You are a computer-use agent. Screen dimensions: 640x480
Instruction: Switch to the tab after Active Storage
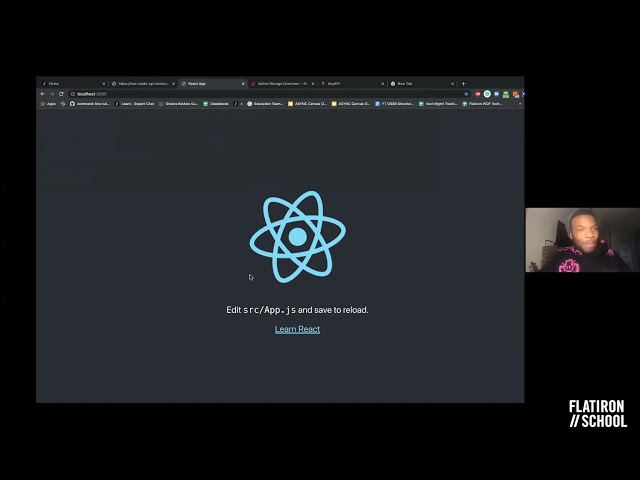(x=352, y=84)
